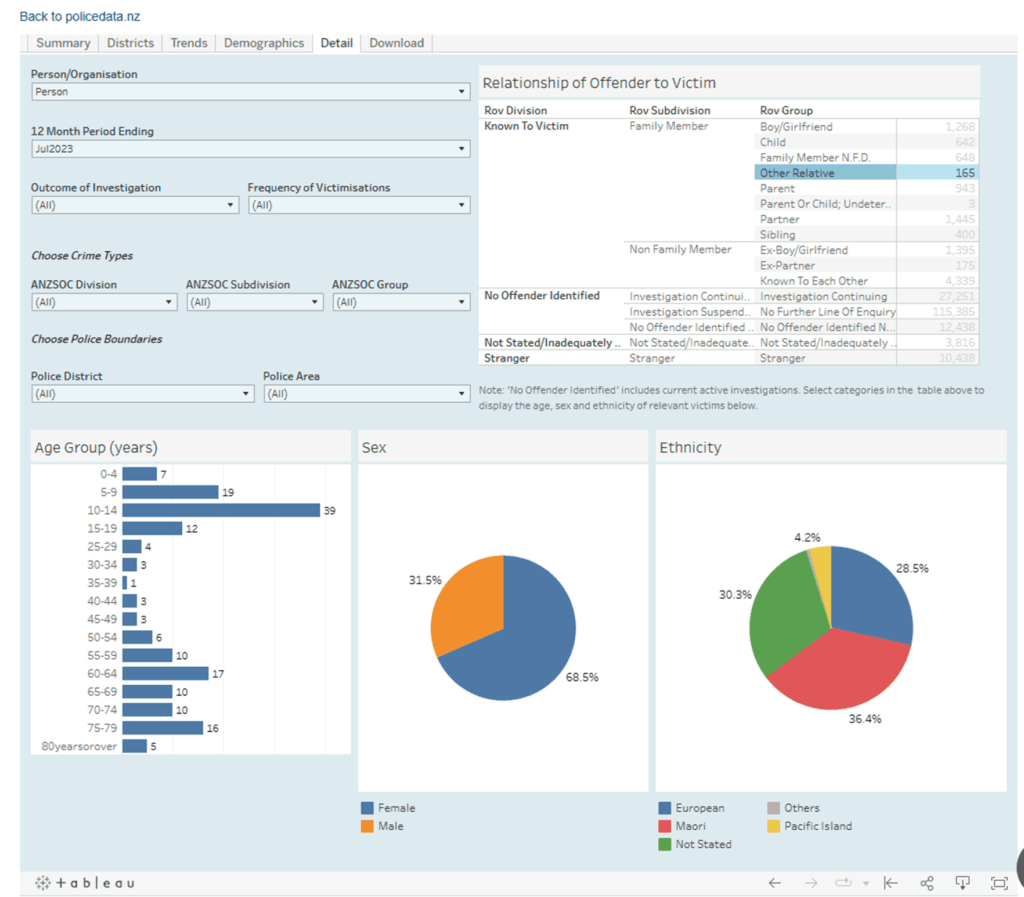Select the 10-14 age group bar
The height and width of the screenshot is (897, 1024).
[220, 510]
